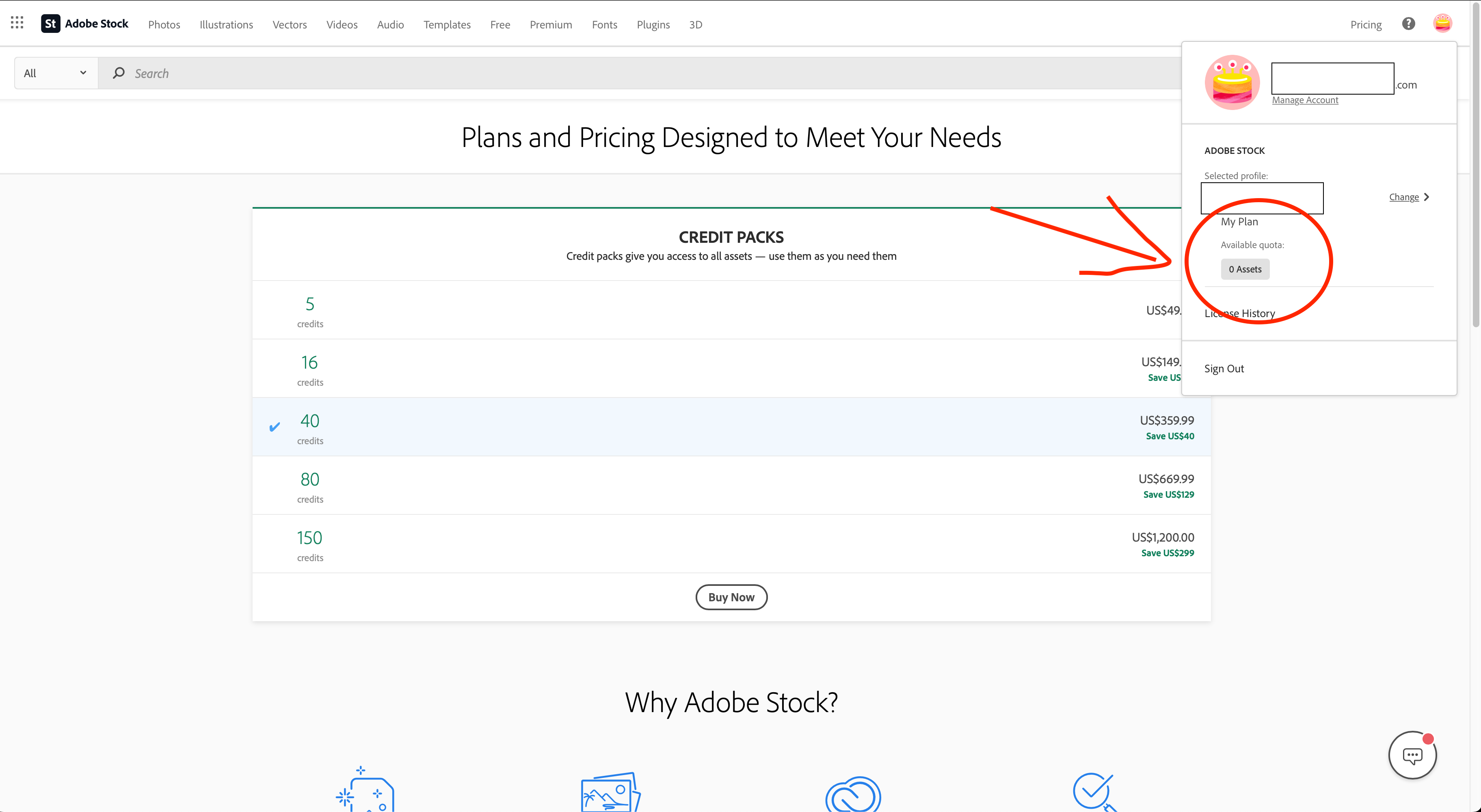The image size is (1481, 812).
Task: Open the chat support bubble
Action: [x=1413, y=755]
